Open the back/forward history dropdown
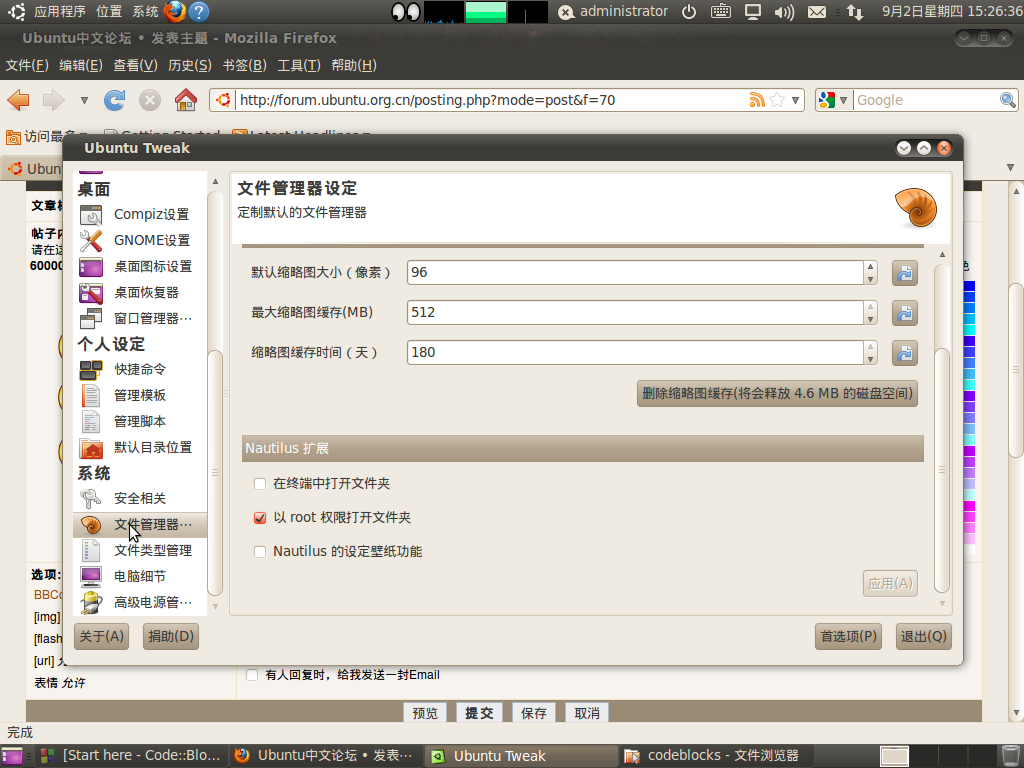Screen dimensions: 1024x768 (x=84, y=101)
